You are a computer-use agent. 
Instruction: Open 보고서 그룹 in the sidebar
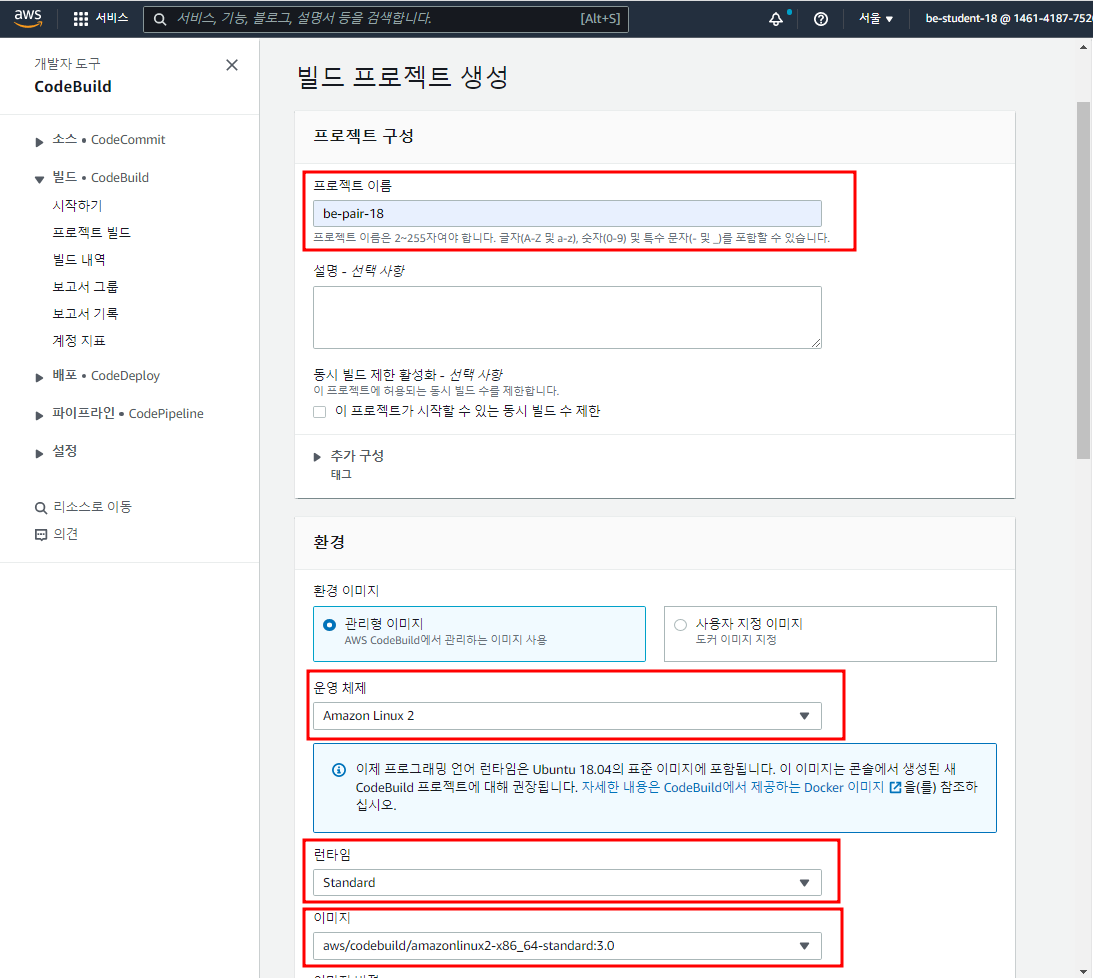[x=85, y=286]
